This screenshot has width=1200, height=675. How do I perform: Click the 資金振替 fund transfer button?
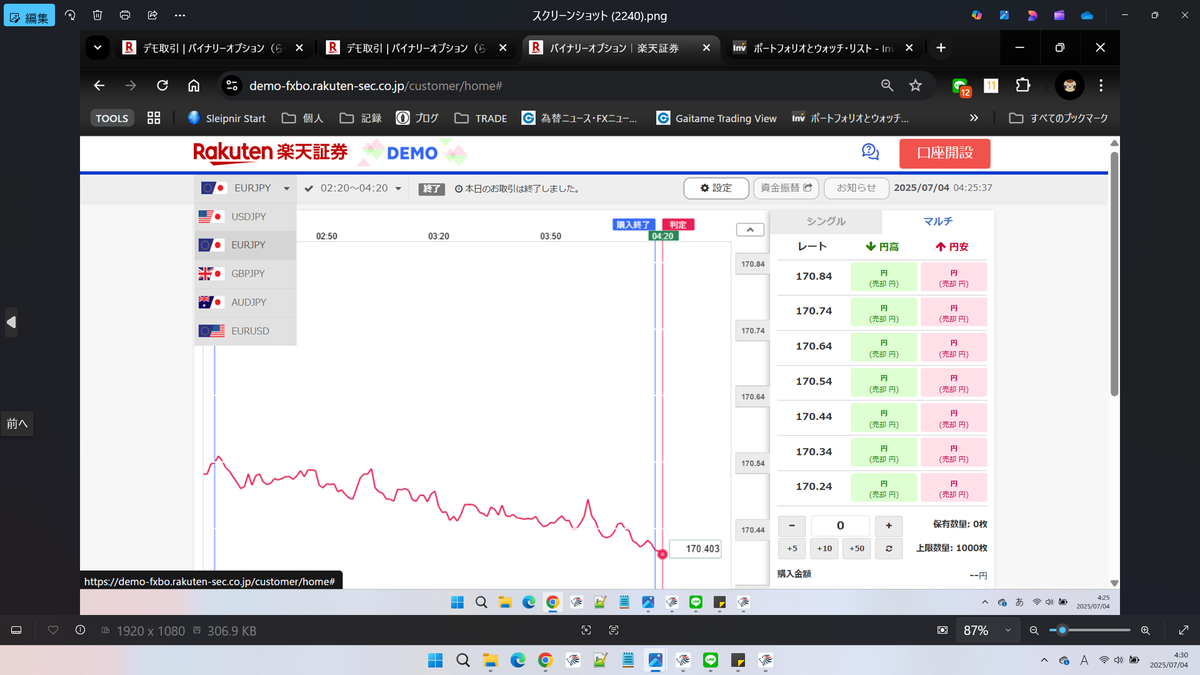[786, 188]
